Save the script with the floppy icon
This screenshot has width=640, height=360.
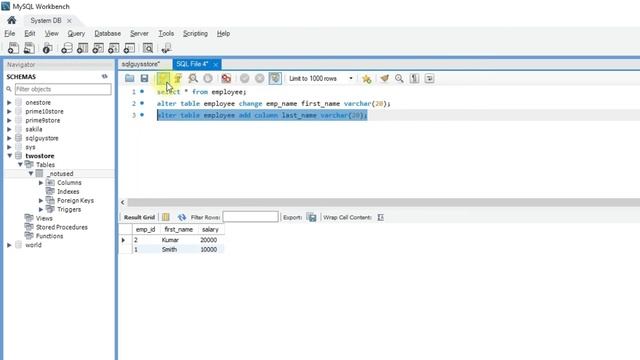(144, 78)
